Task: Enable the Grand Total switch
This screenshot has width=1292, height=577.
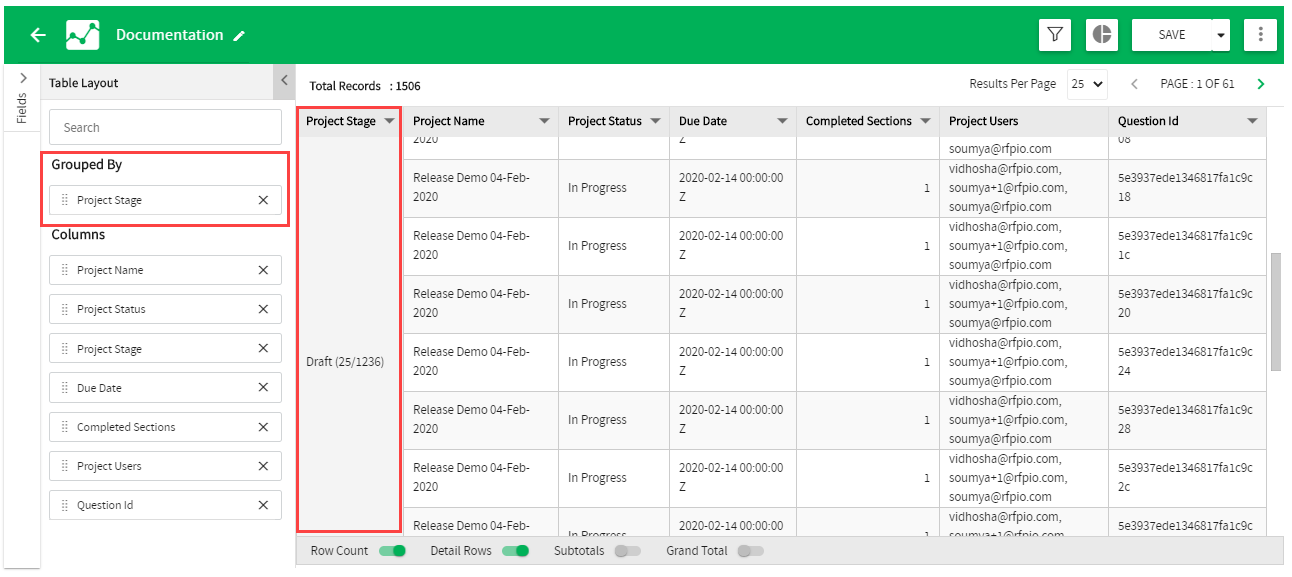Action: coord(750,551)
